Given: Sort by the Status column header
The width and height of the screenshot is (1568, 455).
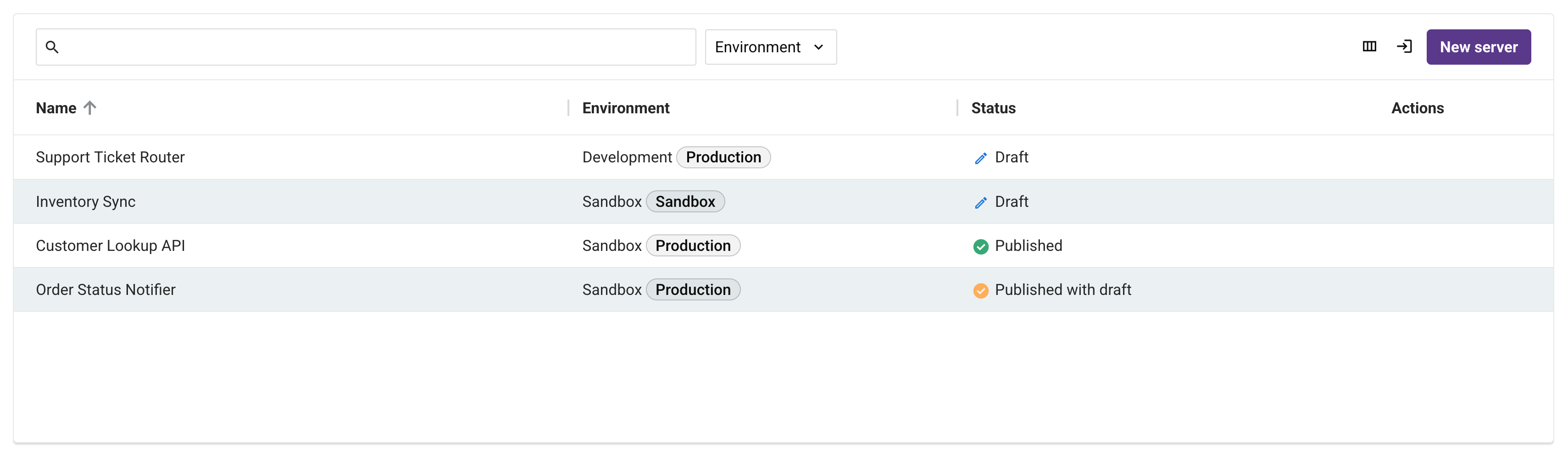Looking at the screenshot, I should (x=993, y=108).
